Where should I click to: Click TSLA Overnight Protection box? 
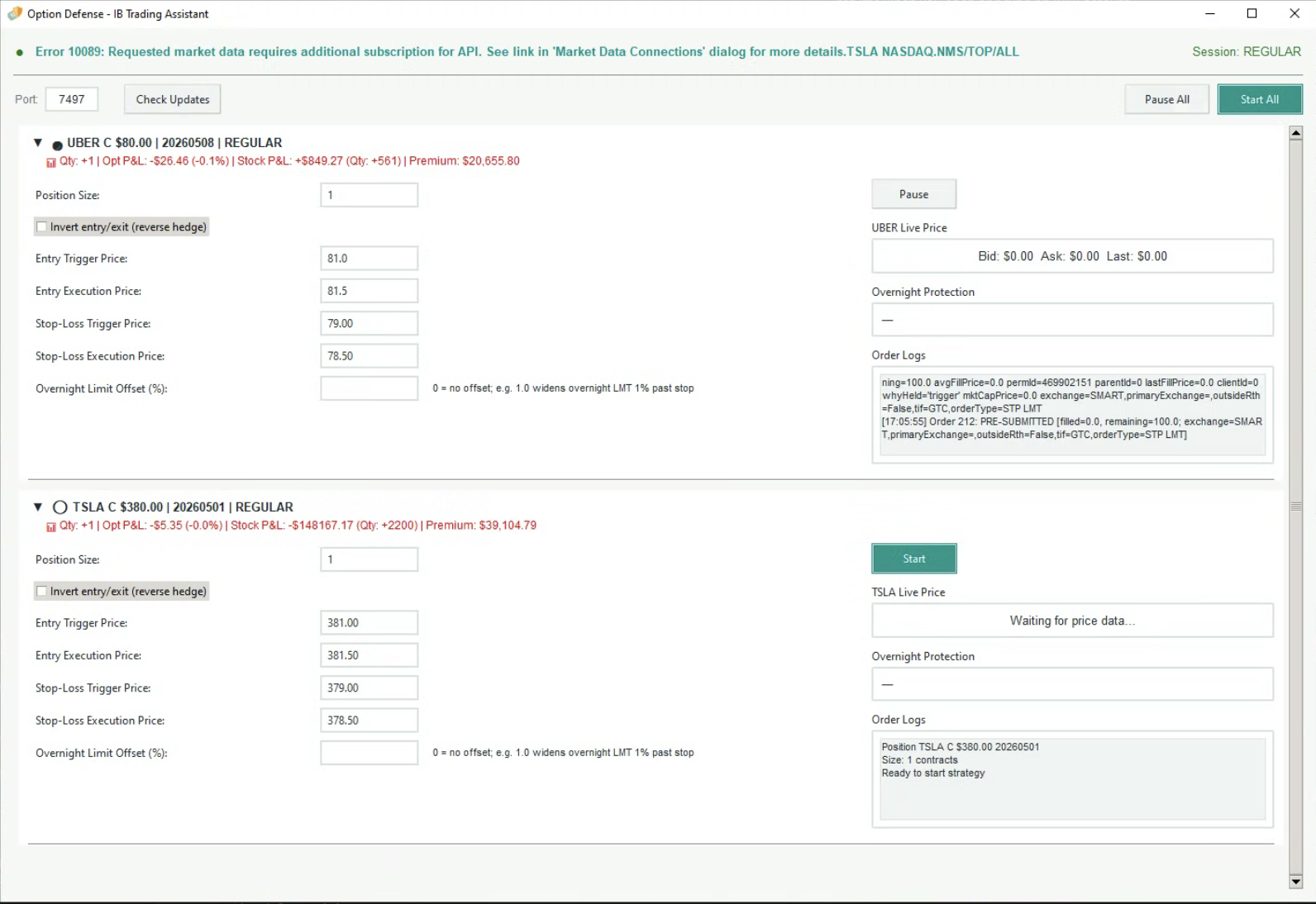click(1072, 684)
